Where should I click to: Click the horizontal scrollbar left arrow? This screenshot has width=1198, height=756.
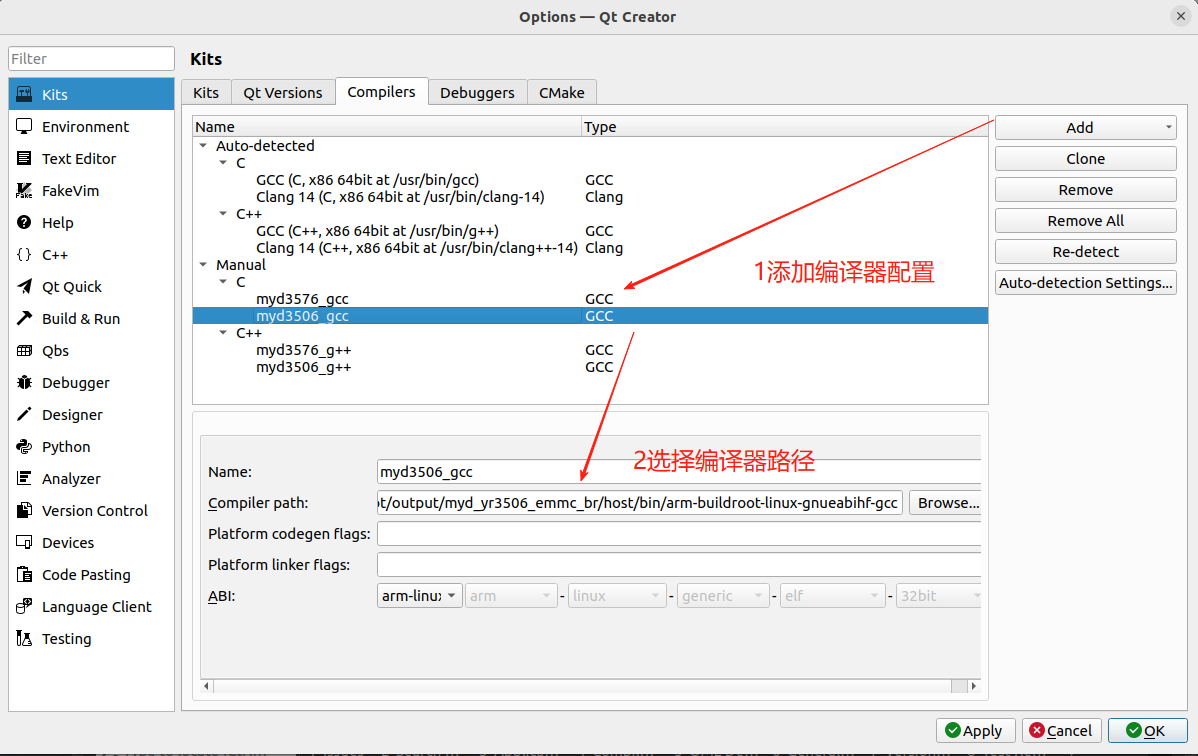click(x=206, y=686)
